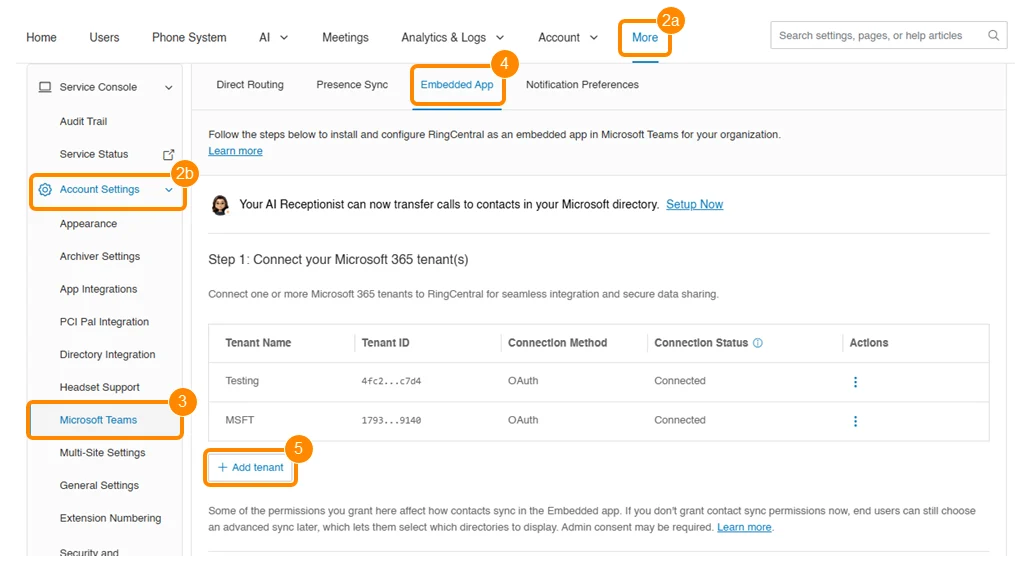This screenshot has width=1034, height=572.
Task: Open Service Status external link icon
Action: coord(169,154)
